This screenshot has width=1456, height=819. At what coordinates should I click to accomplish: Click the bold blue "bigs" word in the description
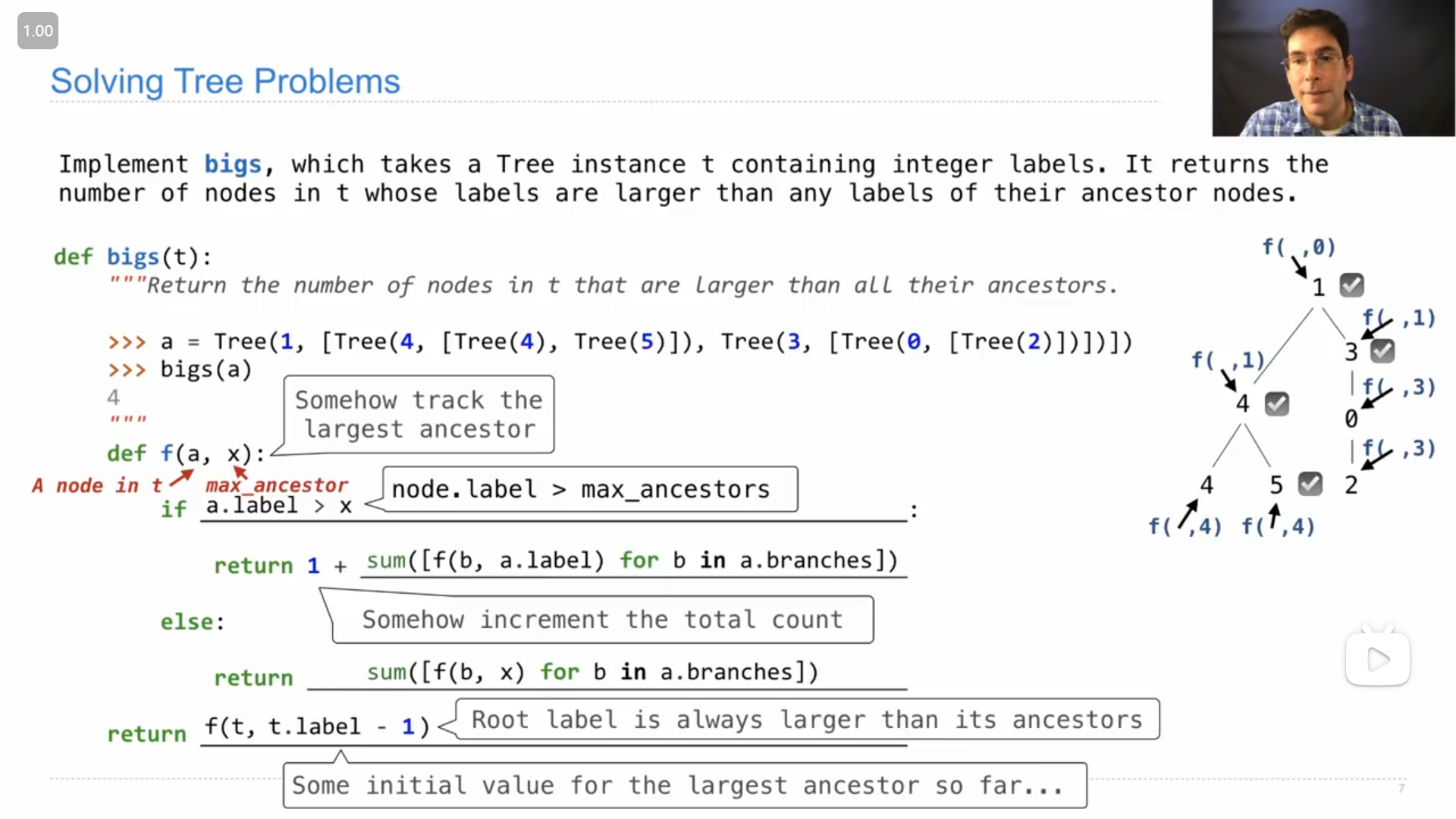233,164
